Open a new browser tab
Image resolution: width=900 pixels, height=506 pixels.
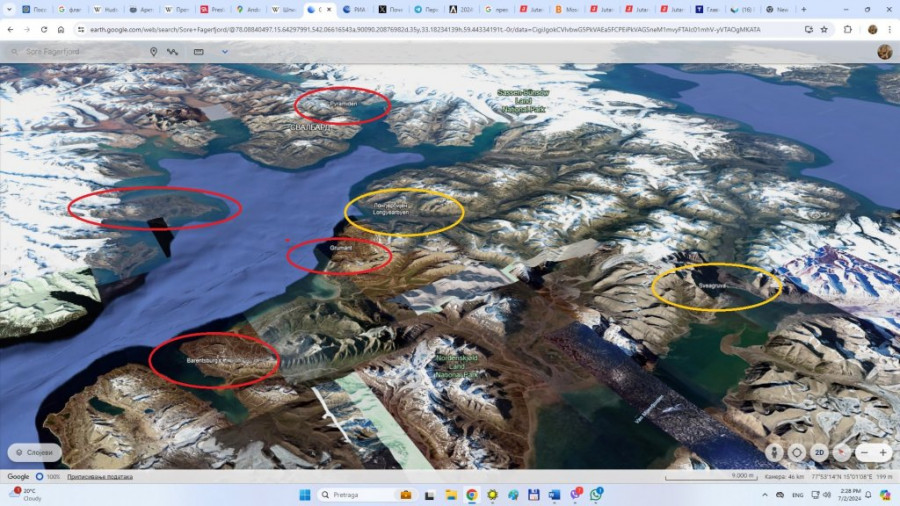[x=803, y=9]
